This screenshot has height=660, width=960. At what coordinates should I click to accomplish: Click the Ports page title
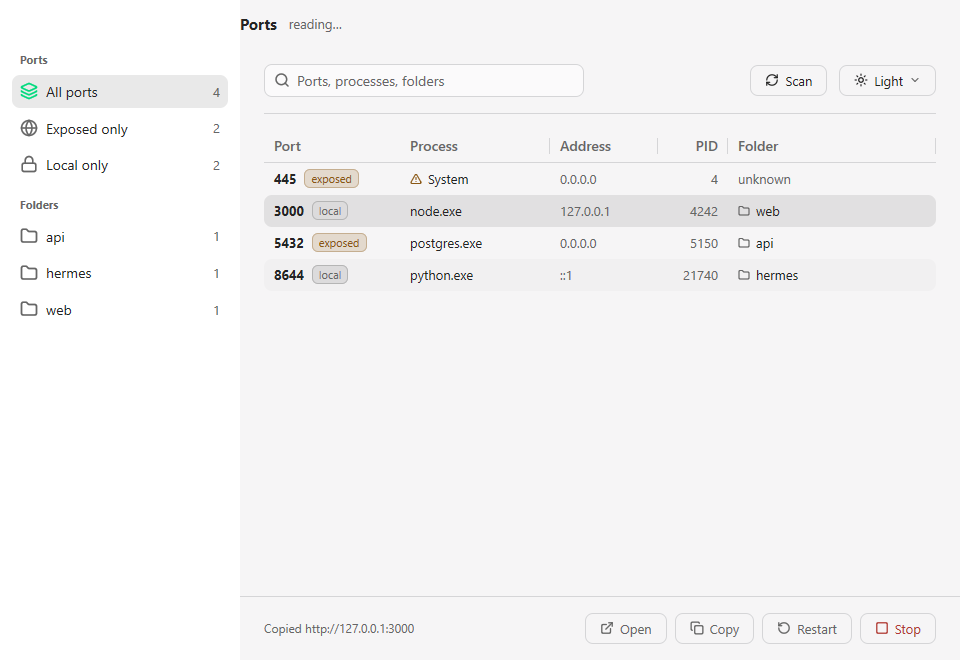tap(258, 24)
